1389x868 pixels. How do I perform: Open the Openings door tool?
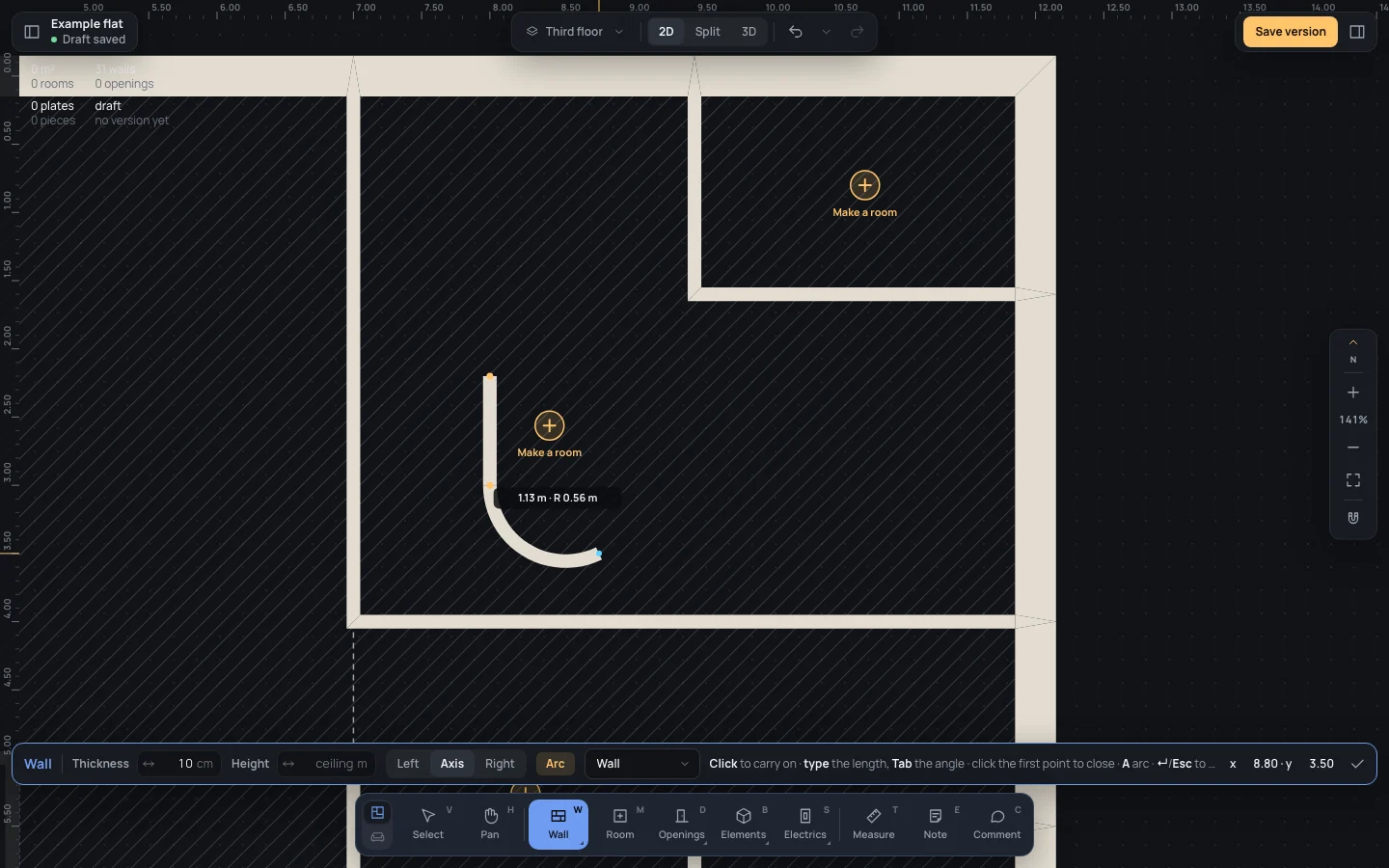click(x=682, y=825)
